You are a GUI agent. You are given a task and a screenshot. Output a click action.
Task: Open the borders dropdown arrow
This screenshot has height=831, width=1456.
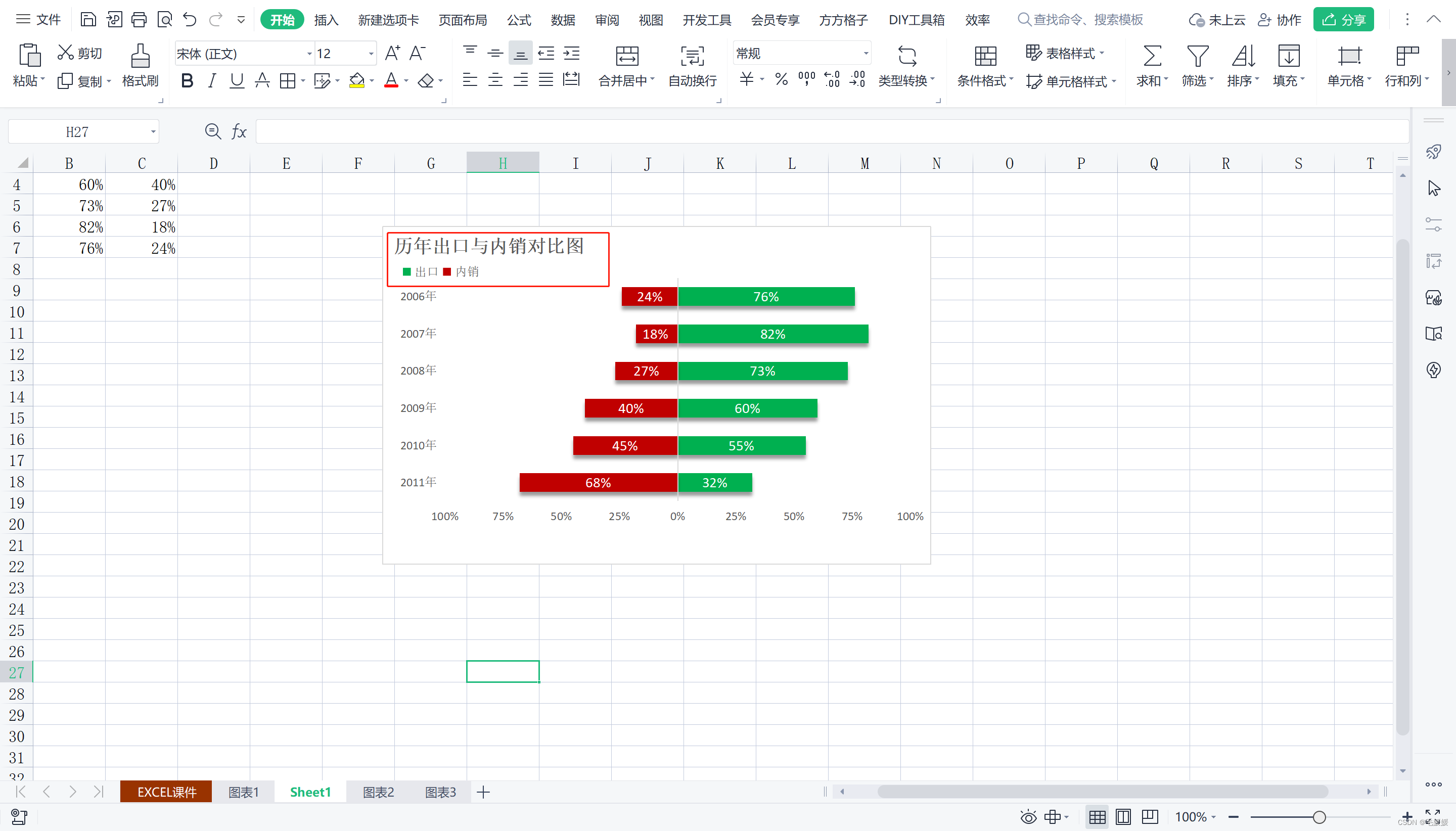[x=303, y=81]
